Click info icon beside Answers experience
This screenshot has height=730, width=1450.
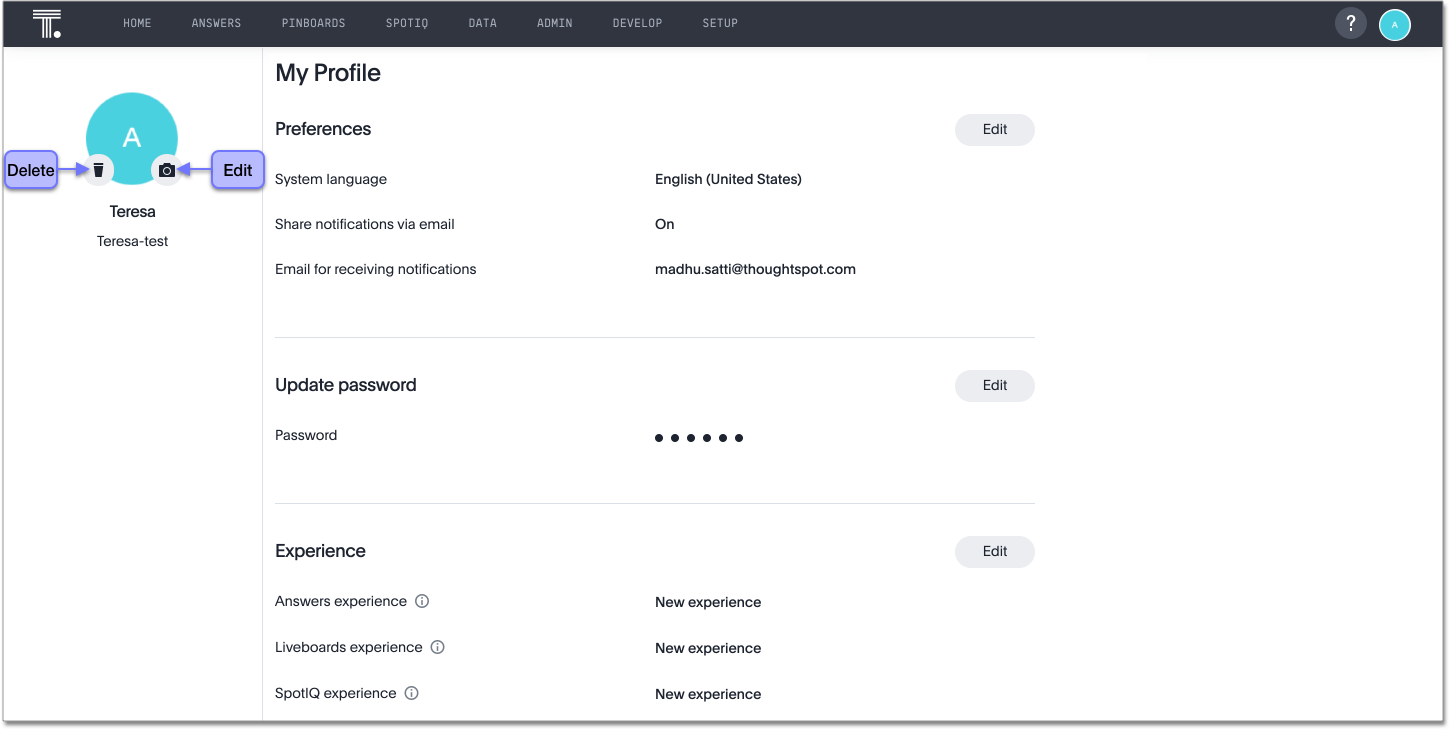pyautogui.click(x=422, y=602)
